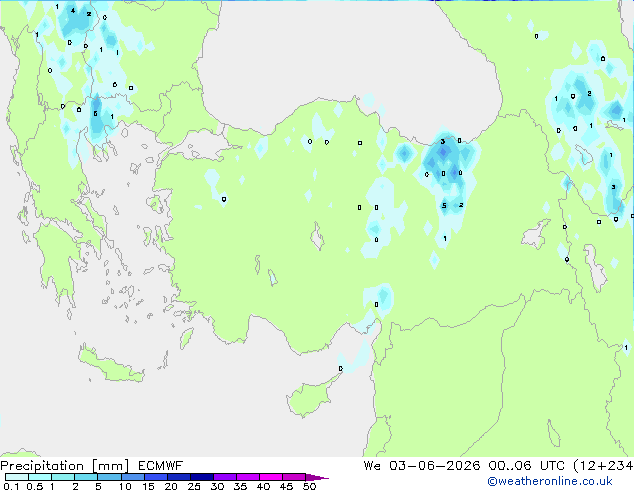Screen dimensions: 634x490
Task: Click the "(12+234" forecast step text
Action: tap(603, 466)
